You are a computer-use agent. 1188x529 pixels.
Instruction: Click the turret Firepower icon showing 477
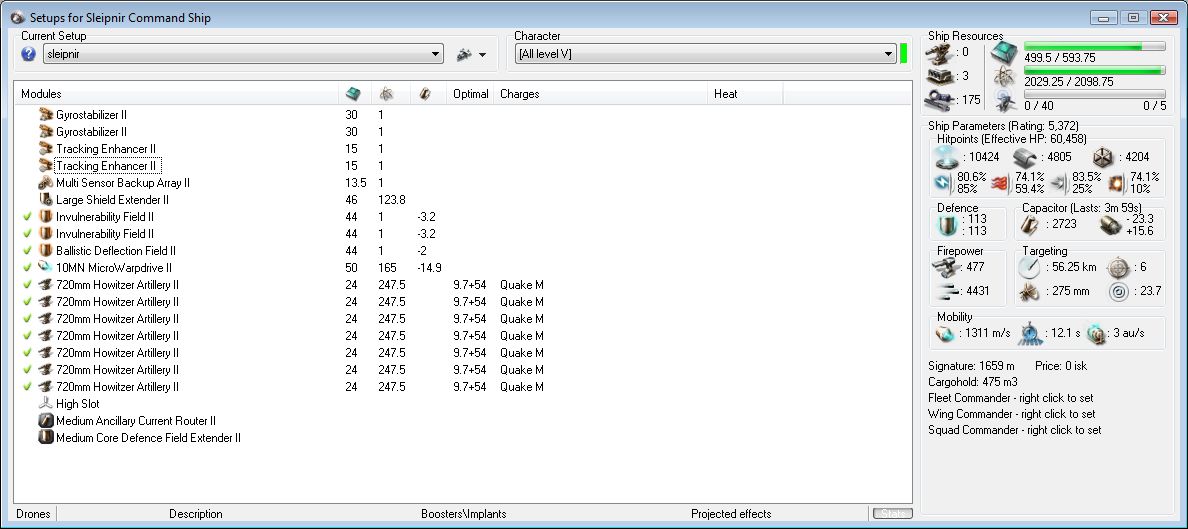click(947, 267)
